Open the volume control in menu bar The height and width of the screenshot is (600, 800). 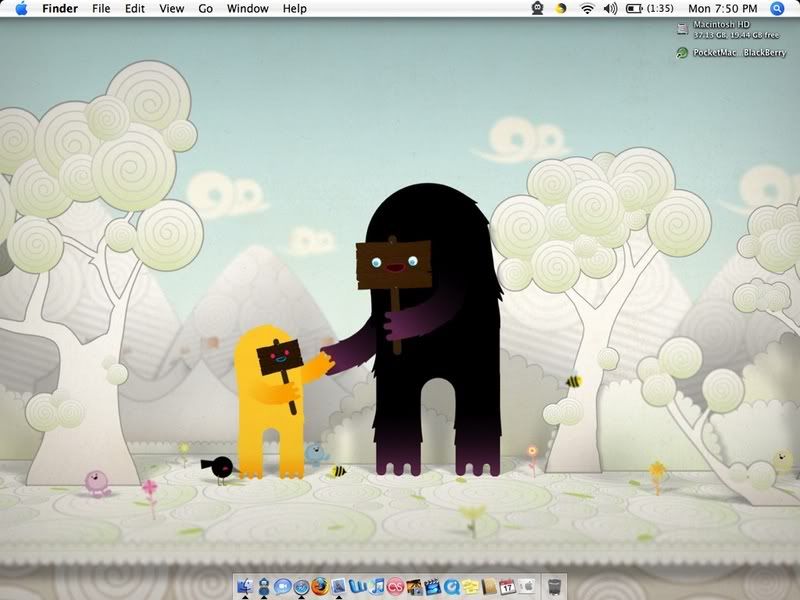point(609,9)
